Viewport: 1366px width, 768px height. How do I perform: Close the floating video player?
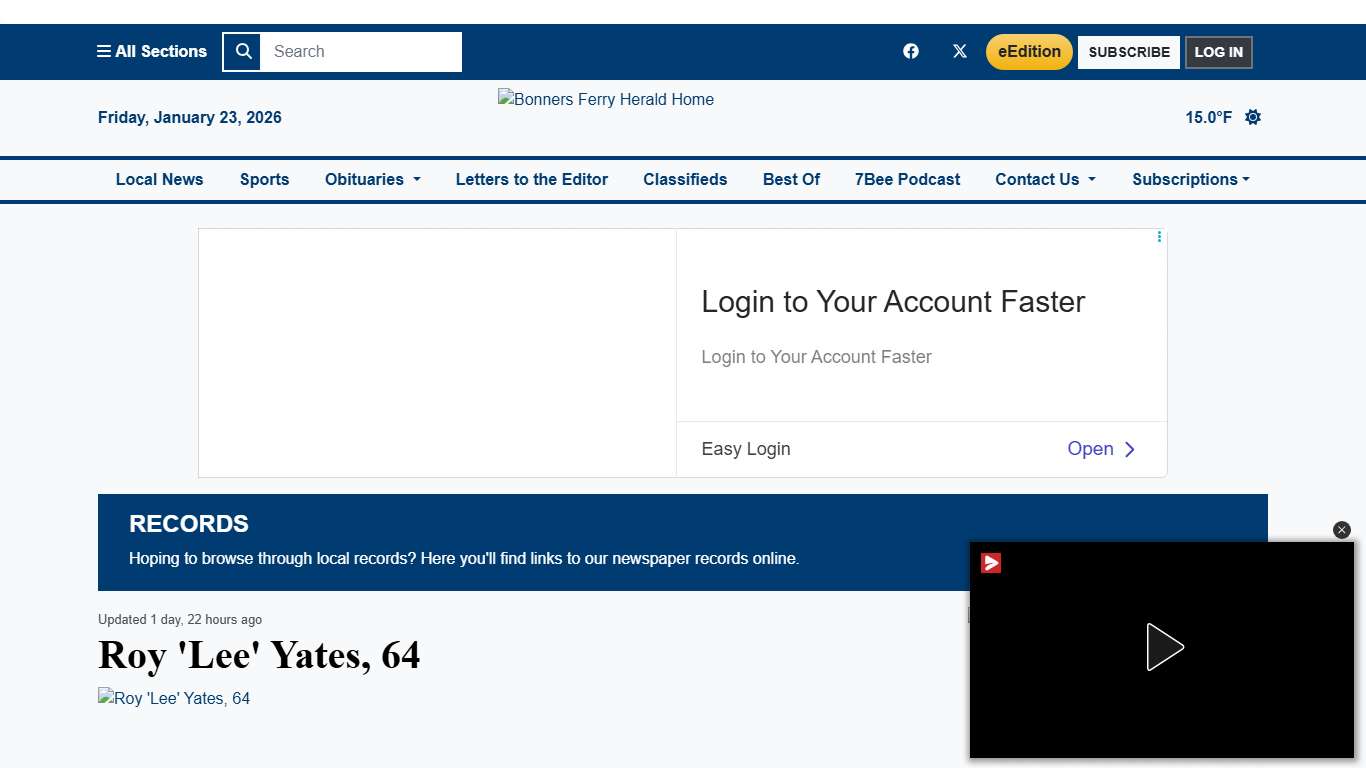click(x=1342, y=530)
